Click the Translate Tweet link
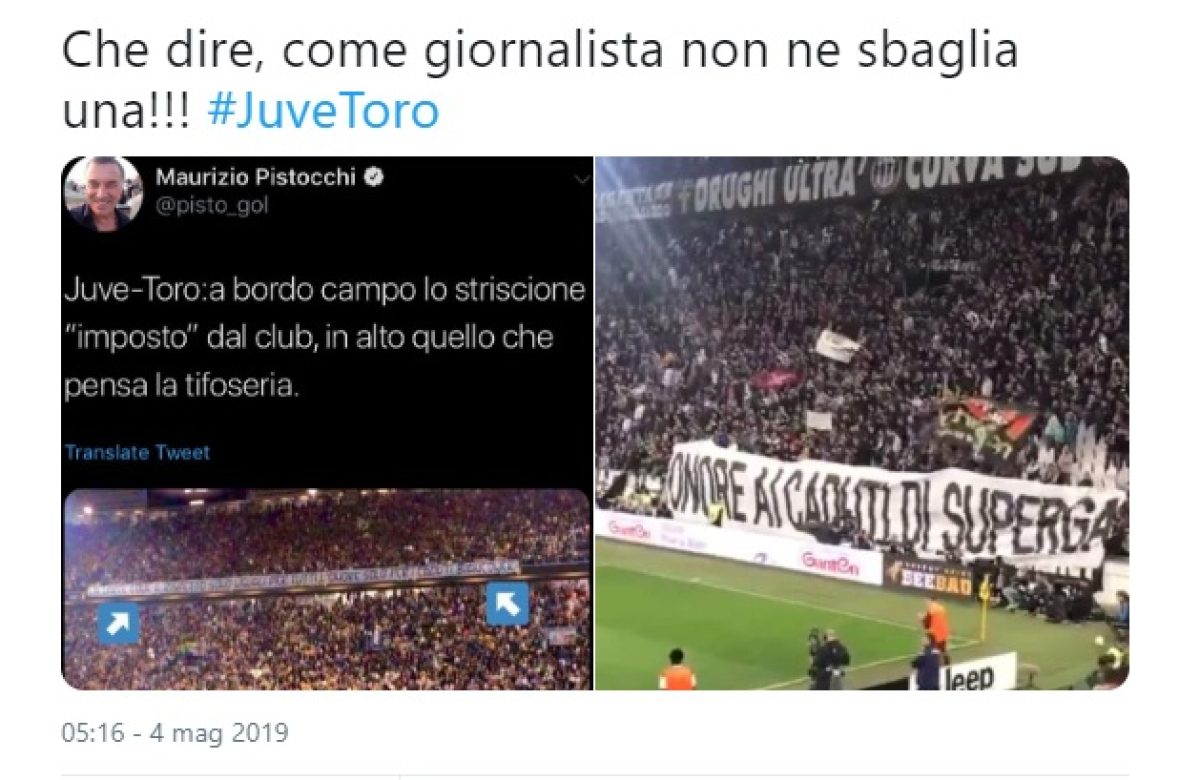The image size is (1200, 780). click(x=138, y=452)
